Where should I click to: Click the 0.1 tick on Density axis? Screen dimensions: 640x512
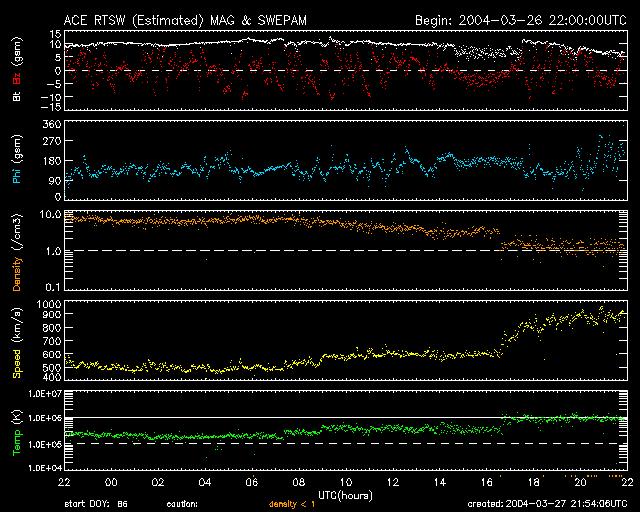(x=52, y=287)
